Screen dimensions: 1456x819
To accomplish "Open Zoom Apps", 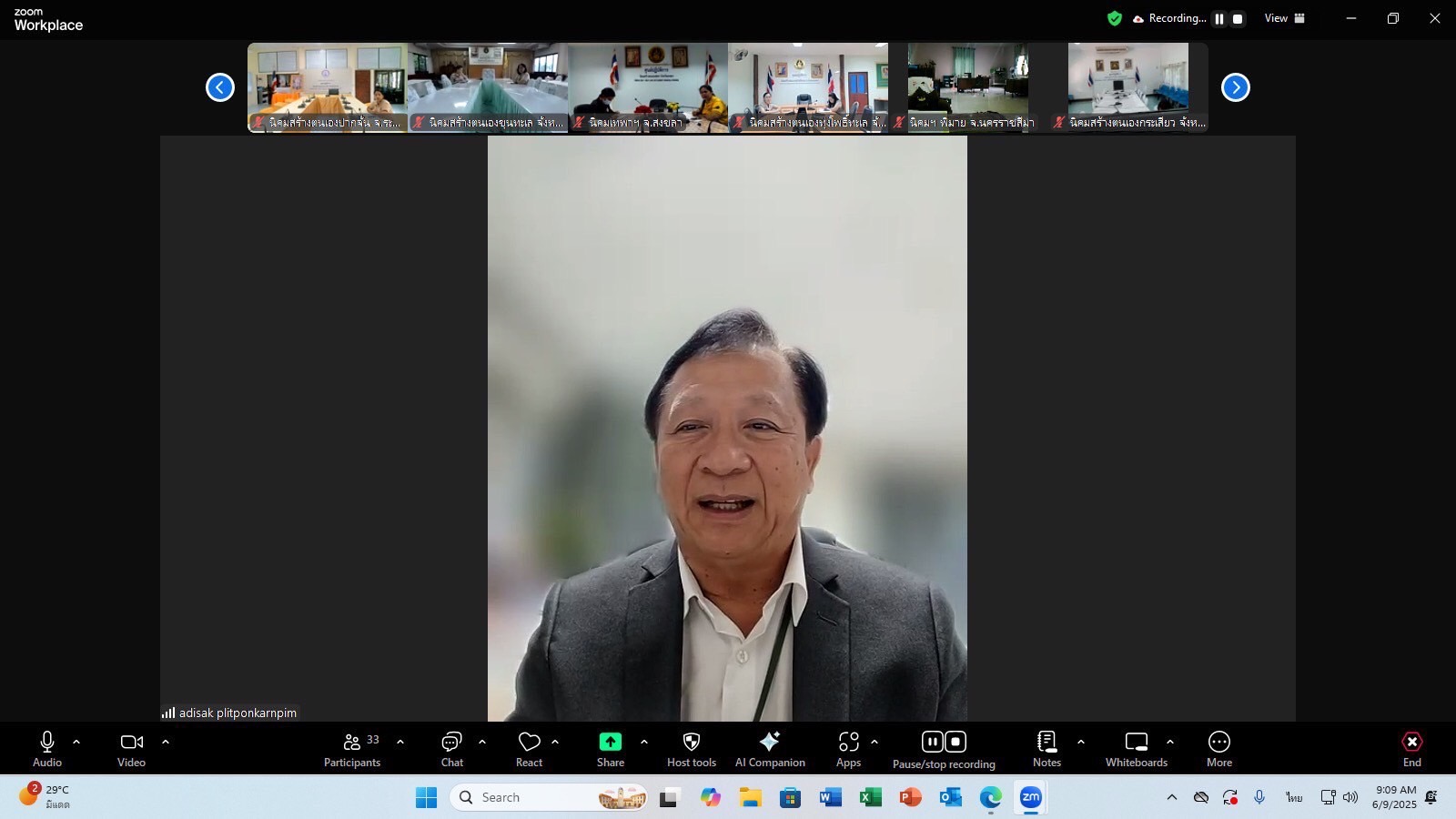I will (x=849, y=750).
